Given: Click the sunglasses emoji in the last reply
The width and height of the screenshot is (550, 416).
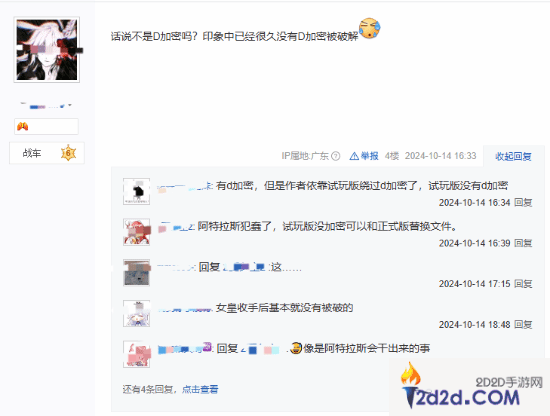Looking at the screenshot, I should 296,348.
